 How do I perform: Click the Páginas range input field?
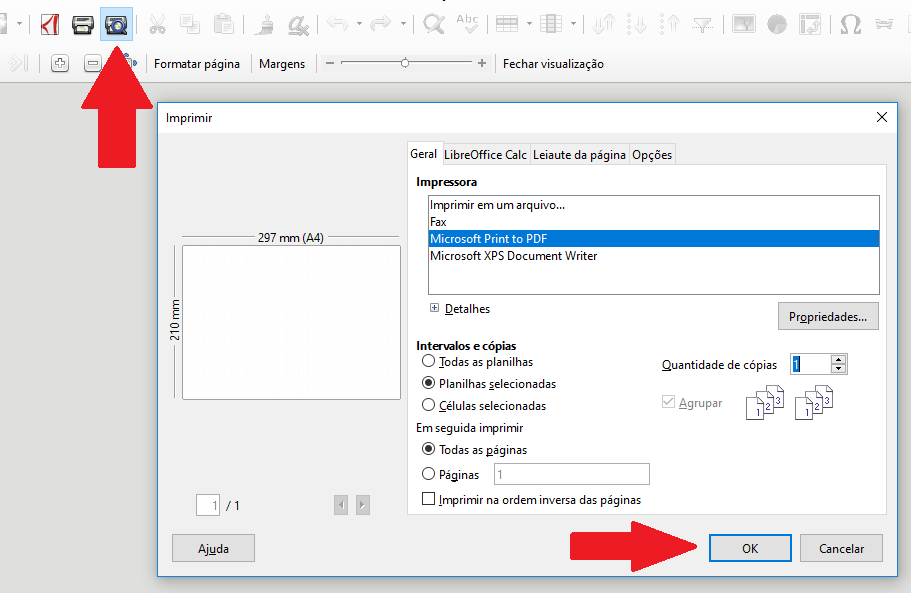pyautogui.click(x=572, y=474)
